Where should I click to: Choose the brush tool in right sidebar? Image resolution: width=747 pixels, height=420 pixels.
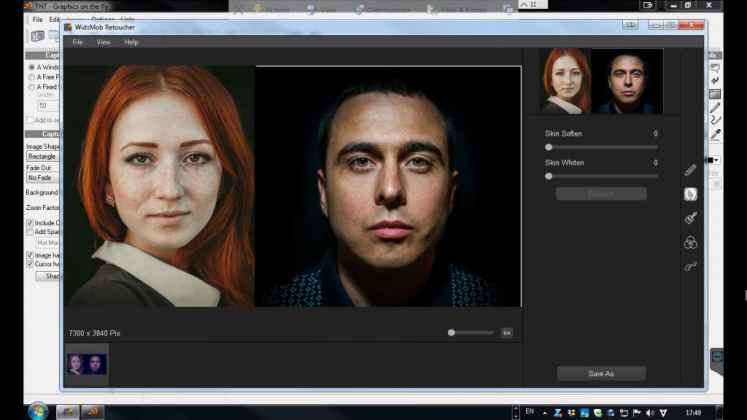(690, 218)
